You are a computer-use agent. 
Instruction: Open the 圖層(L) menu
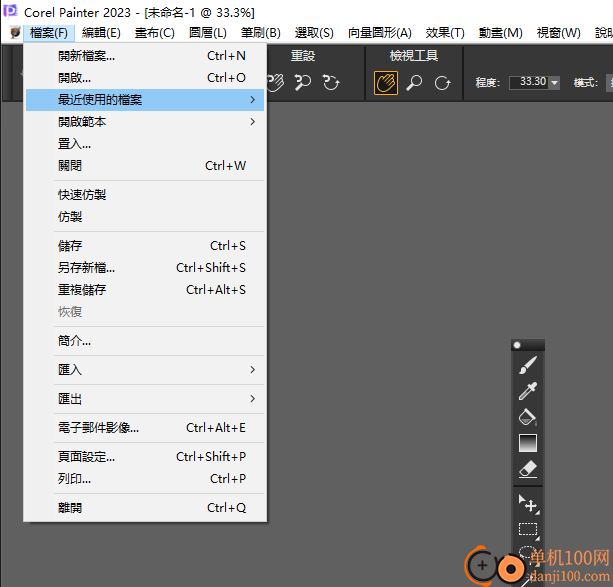(208, 33)
